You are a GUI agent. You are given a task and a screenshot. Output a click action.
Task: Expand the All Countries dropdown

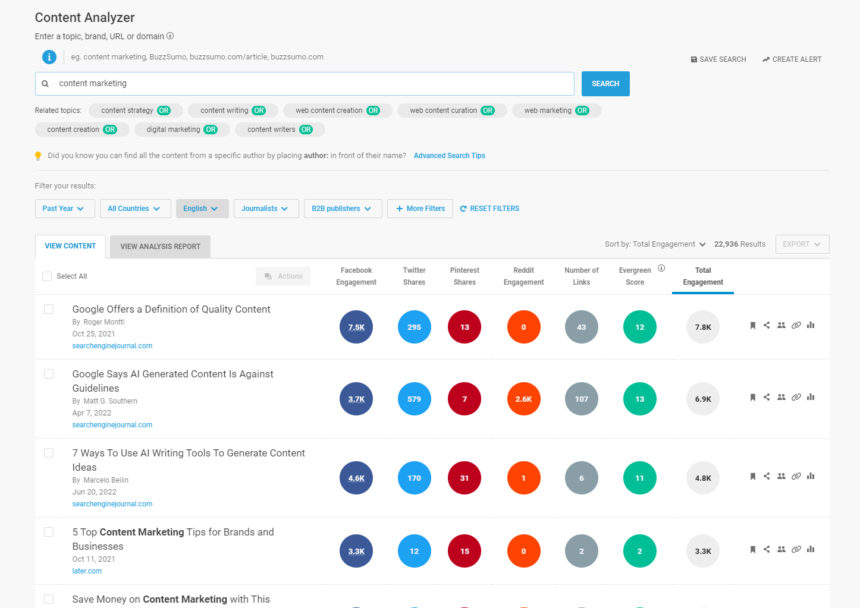tap(135, 208)
